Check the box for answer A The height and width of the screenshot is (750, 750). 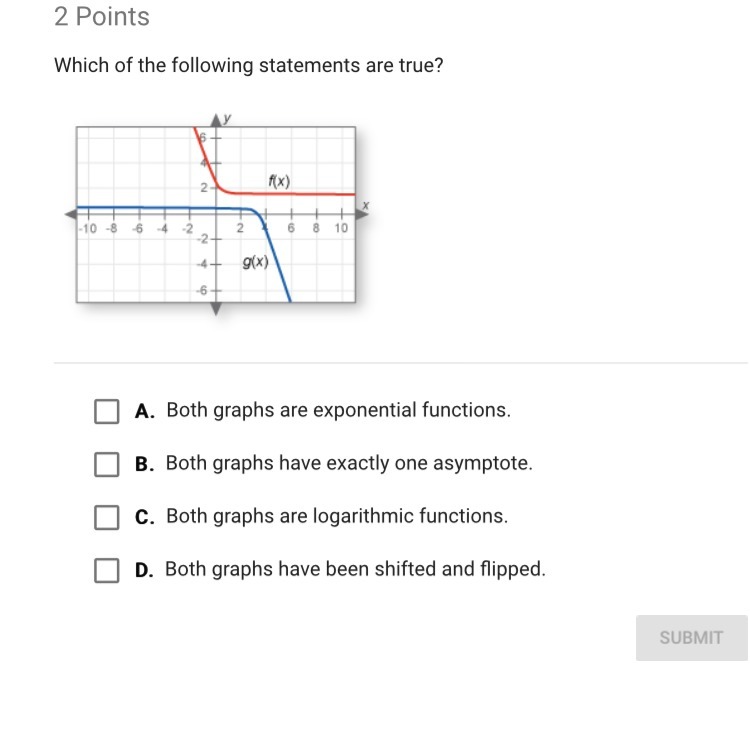[107, 411]
